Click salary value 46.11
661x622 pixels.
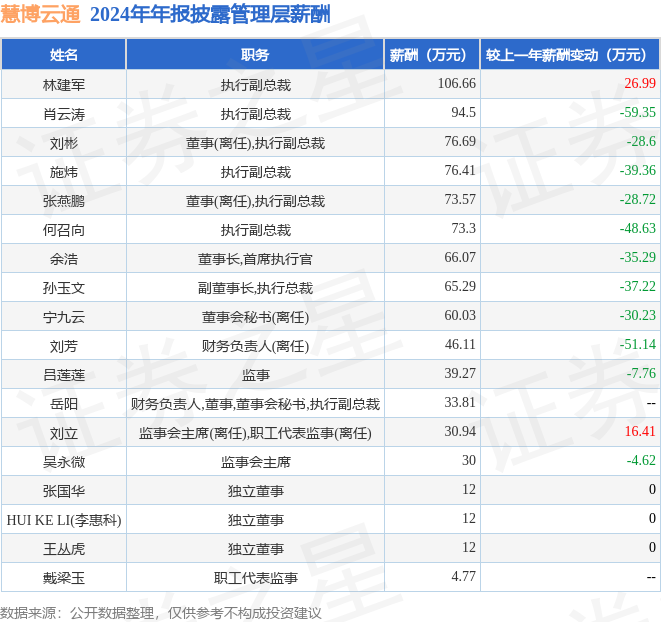[460, 344]
